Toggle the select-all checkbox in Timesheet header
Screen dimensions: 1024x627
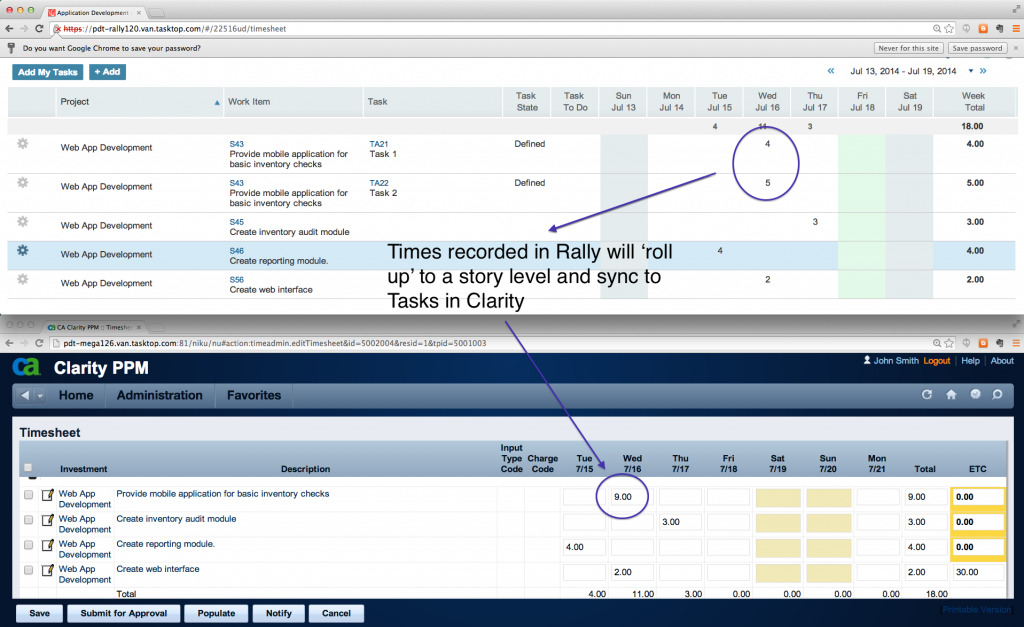click(27, 467)
